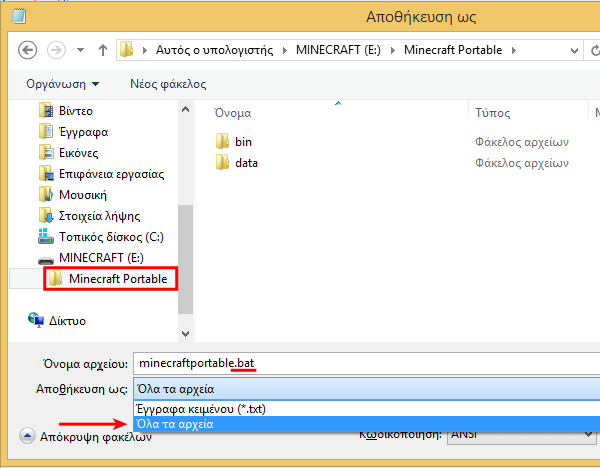The height and width of the screenshot is (468, 600).
Task: Select 'Minecraft Portable' folder in tree
Action: click(118, 279)
